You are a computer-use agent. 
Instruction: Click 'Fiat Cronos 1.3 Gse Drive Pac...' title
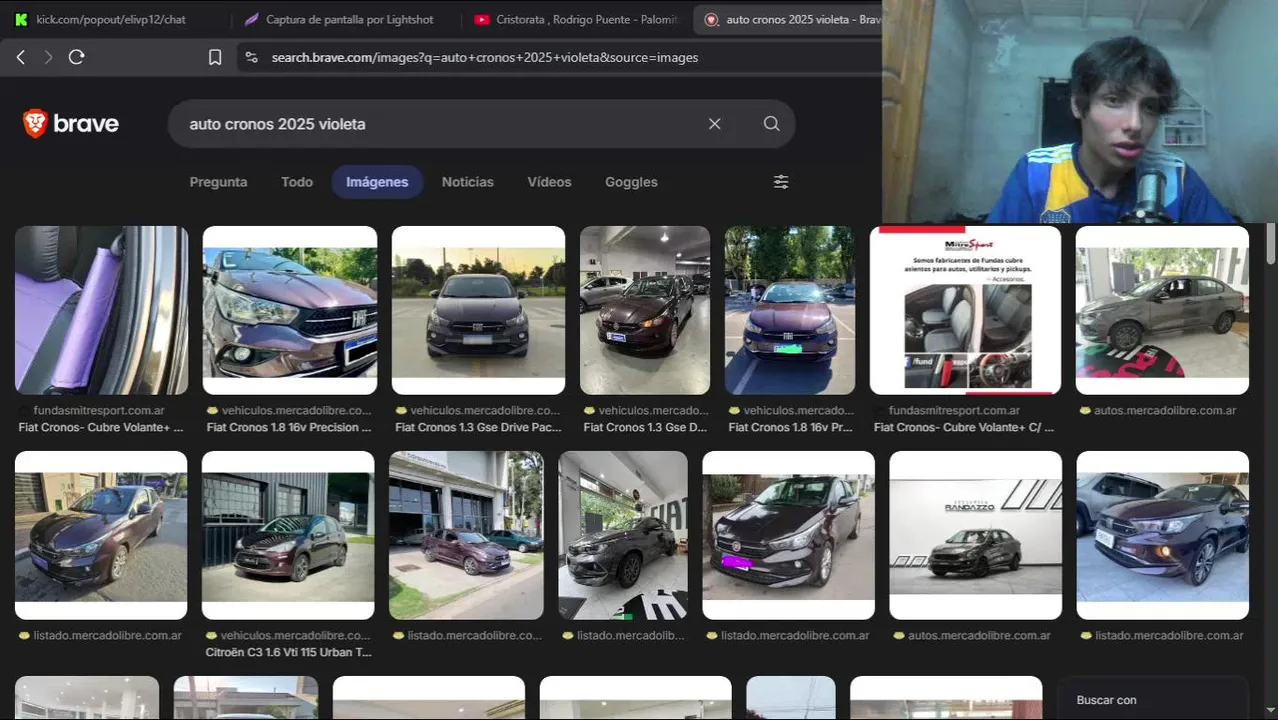coord(478,427)
